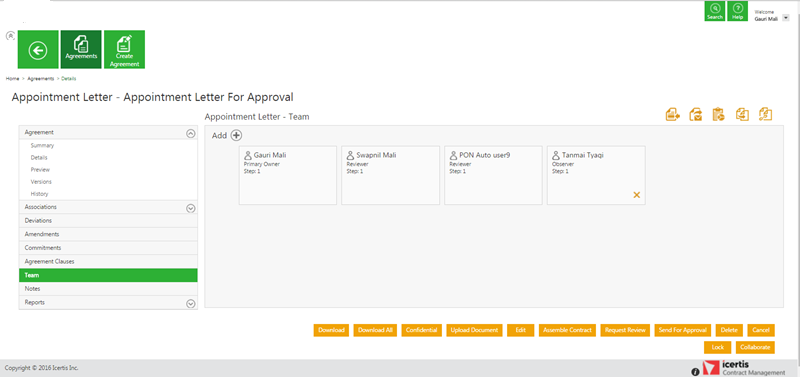Viewport: 800px width, 377px height.
Task: Open user dropdown next to Gauri Mali
Action: click(786, 17)
